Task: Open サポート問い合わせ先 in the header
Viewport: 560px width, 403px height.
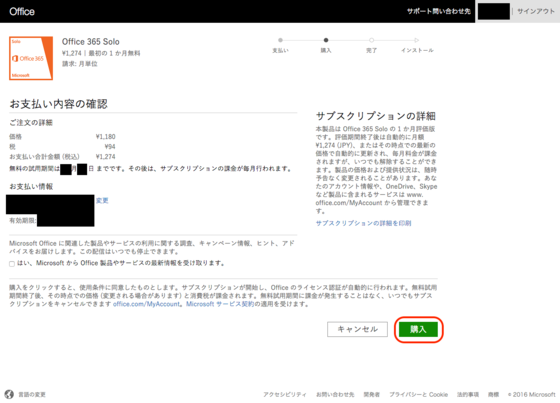Action: coord(439,11)
